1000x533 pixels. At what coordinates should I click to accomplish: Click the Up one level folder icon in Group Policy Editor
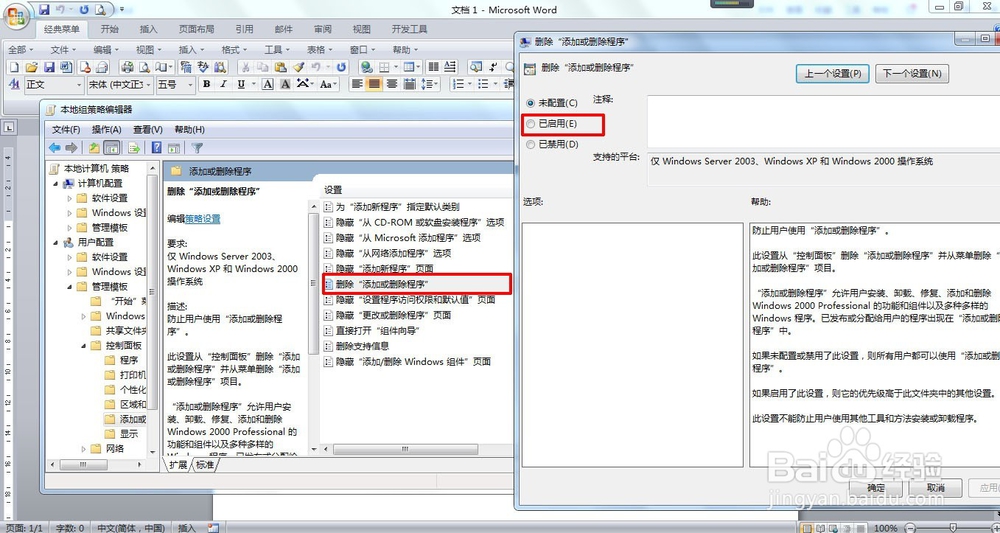[x=94, y=148]
